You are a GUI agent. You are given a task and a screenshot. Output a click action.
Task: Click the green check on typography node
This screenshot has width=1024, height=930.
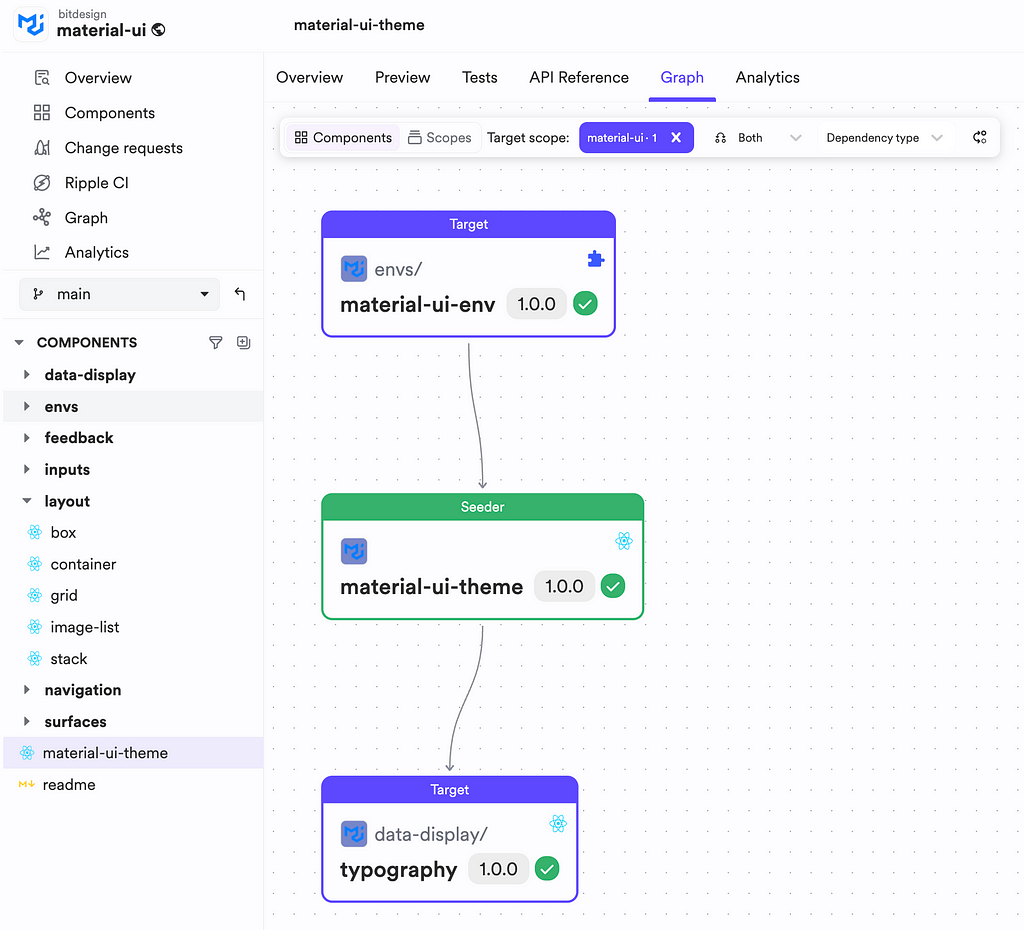pos(547,869)
